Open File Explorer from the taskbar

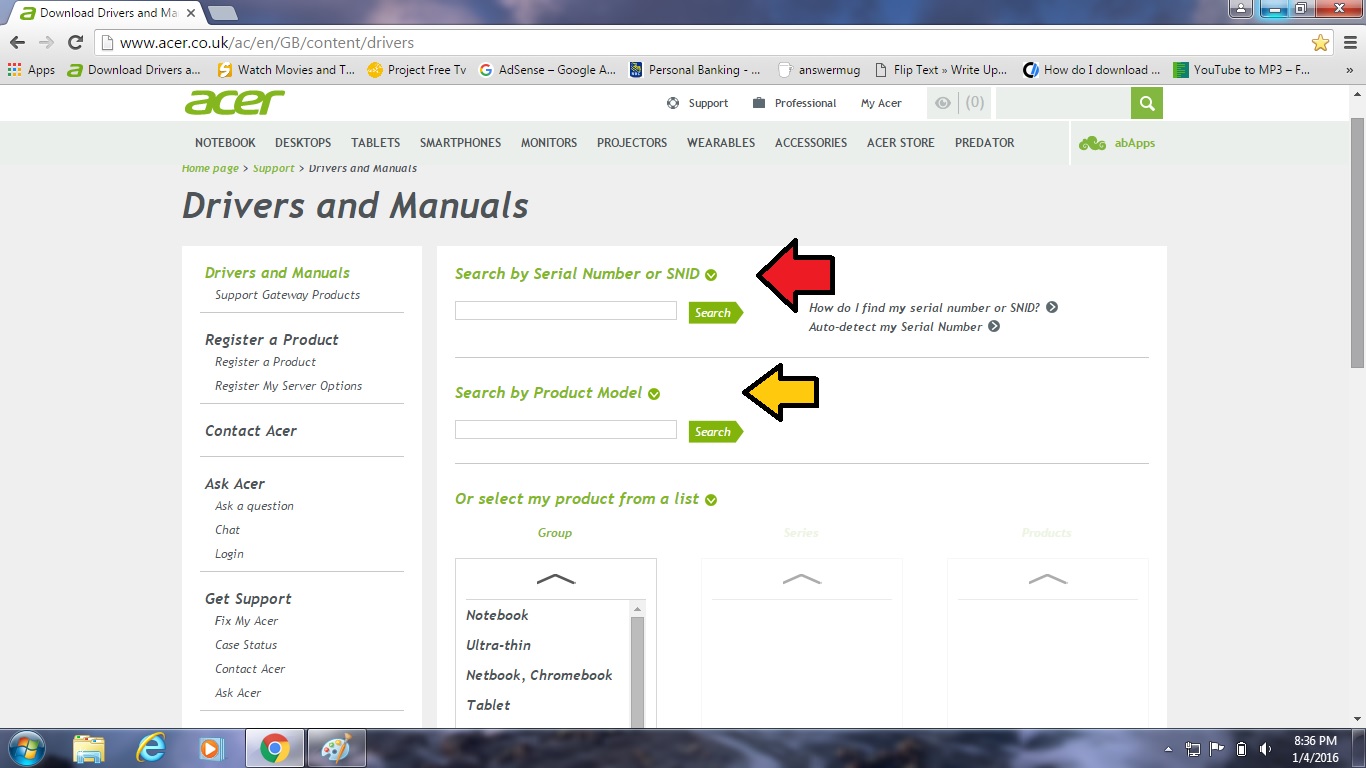coord(89,748)
